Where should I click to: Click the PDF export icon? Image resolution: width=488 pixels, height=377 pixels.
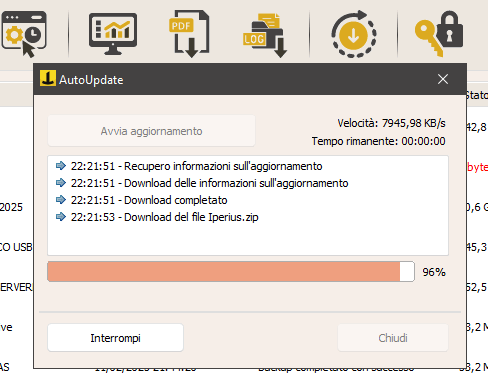coord(189,34)
